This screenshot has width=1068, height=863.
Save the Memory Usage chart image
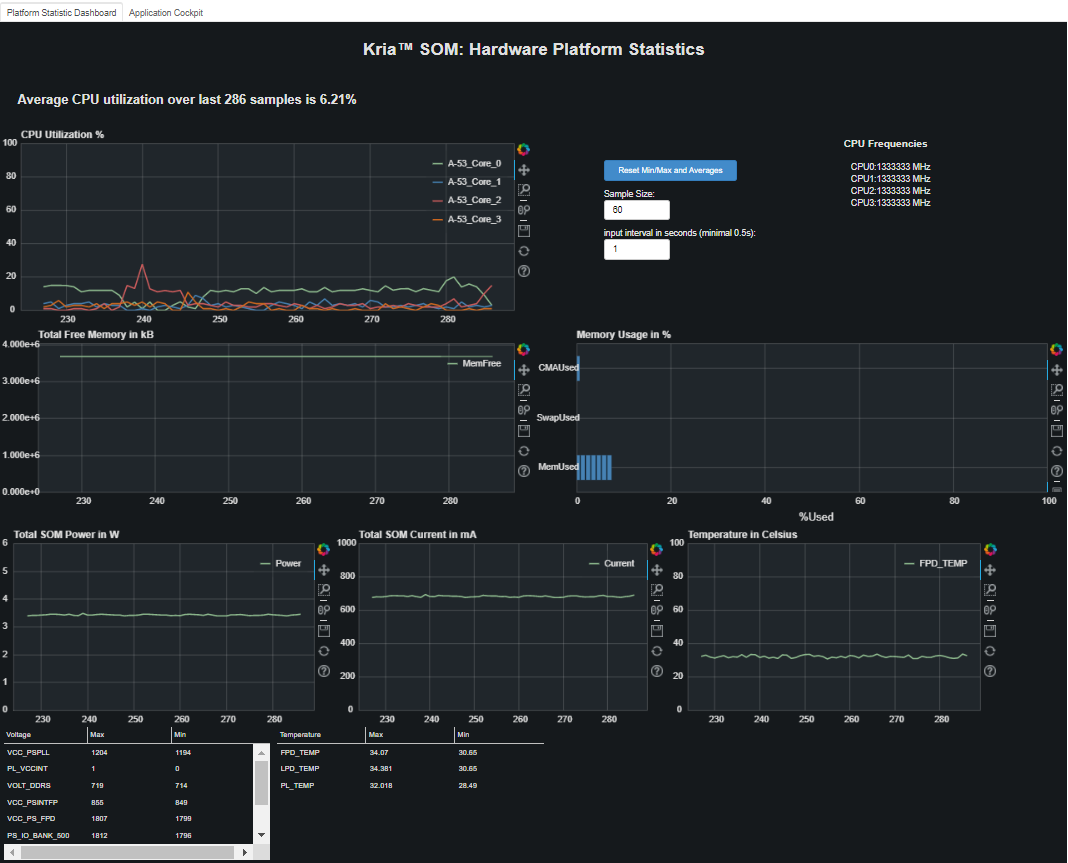tap(1056, 430)
